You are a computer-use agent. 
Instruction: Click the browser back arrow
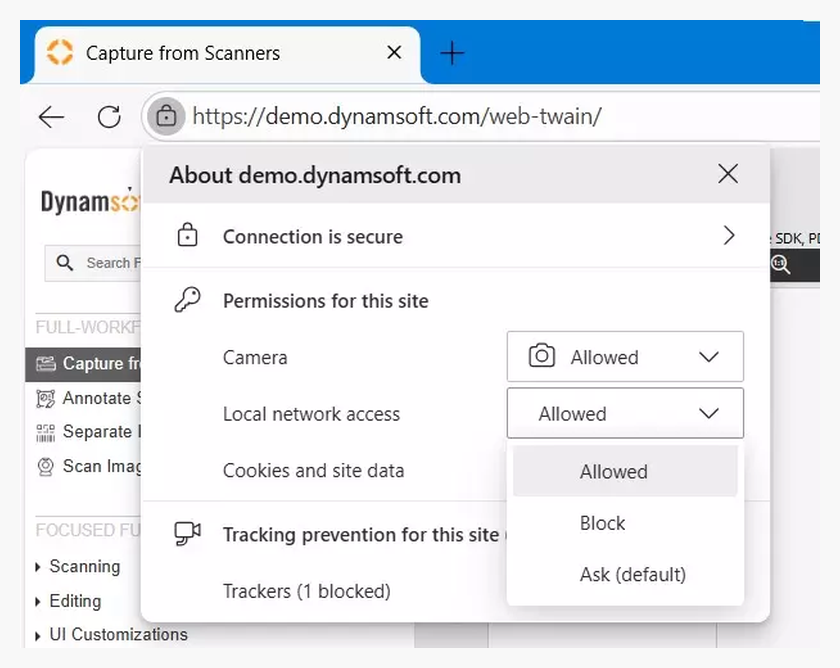(x=52, y=117)
